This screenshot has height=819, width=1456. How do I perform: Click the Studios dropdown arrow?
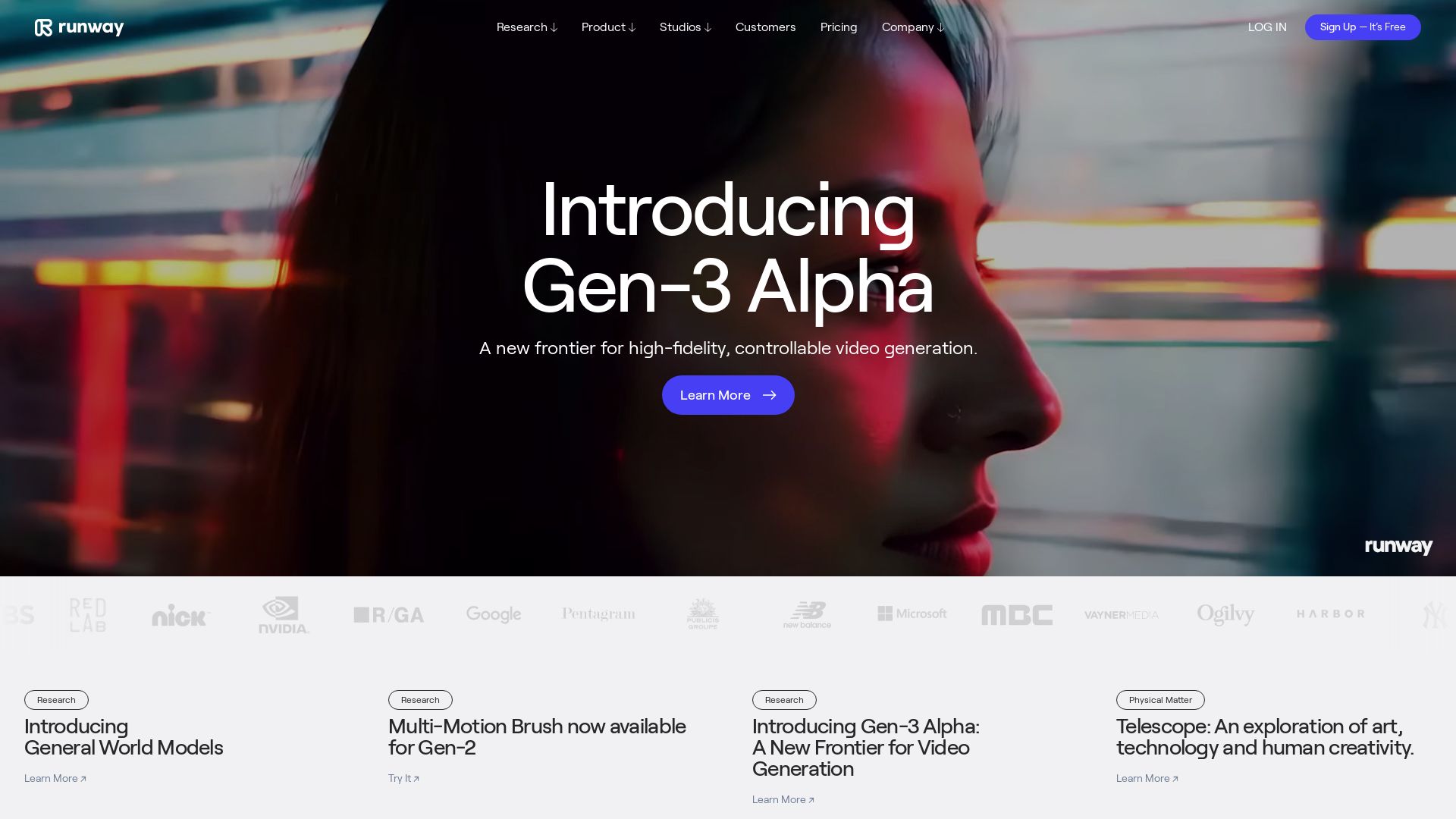708,27
